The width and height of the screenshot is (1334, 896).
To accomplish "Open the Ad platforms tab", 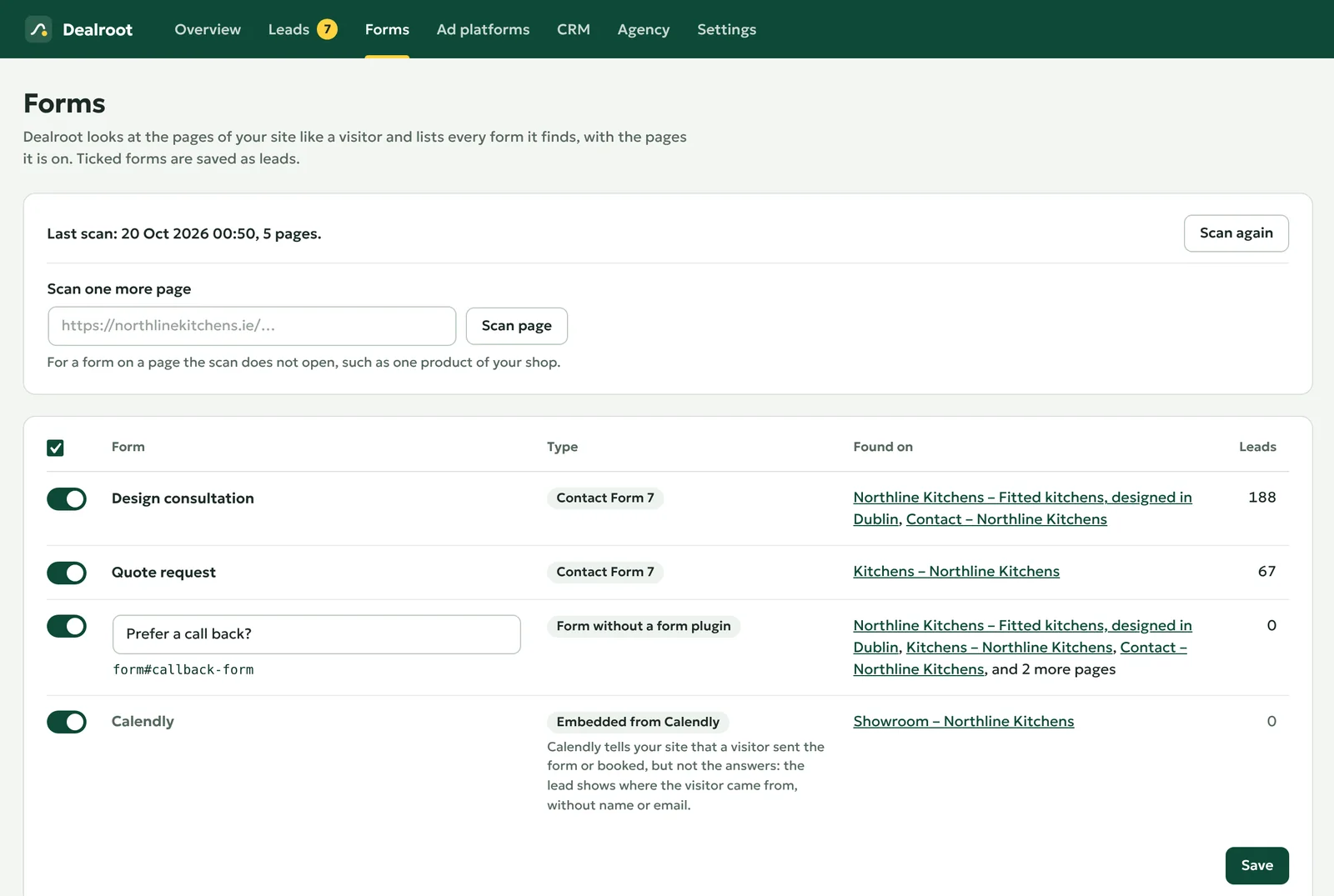I will [483, 29].
